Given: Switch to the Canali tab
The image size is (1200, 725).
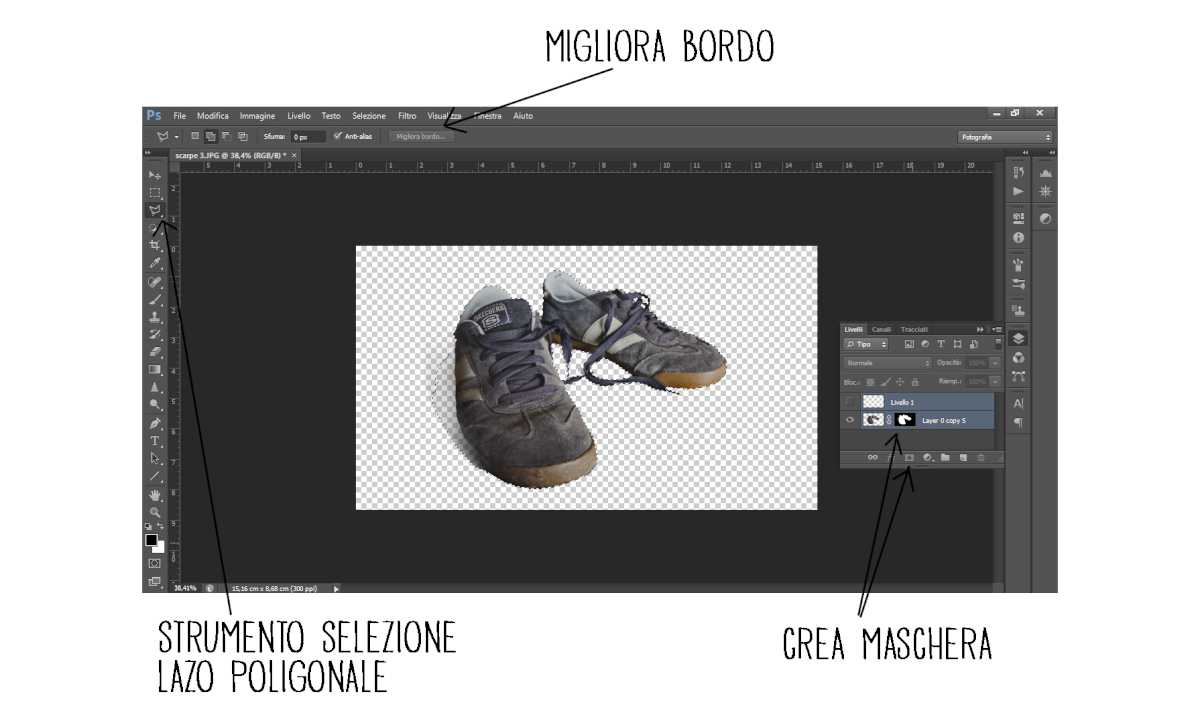Looking at the screenshot, I should 881,329.
